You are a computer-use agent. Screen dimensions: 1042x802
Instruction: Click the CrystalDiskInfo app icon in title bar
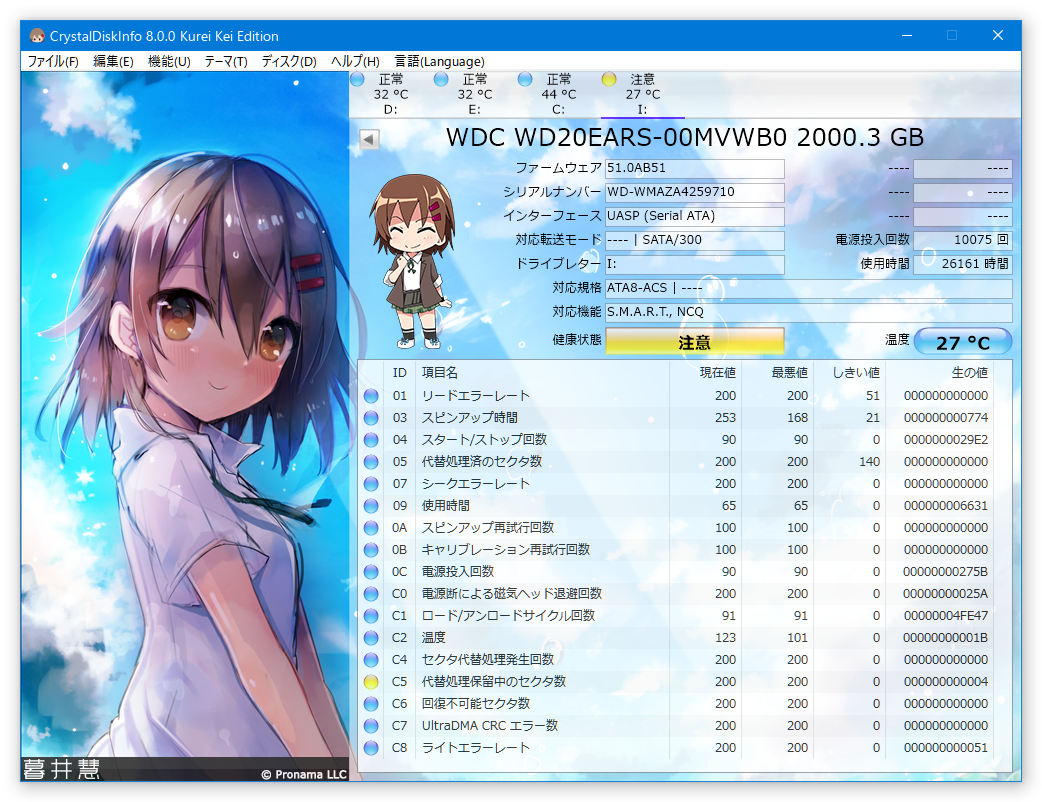37,36
